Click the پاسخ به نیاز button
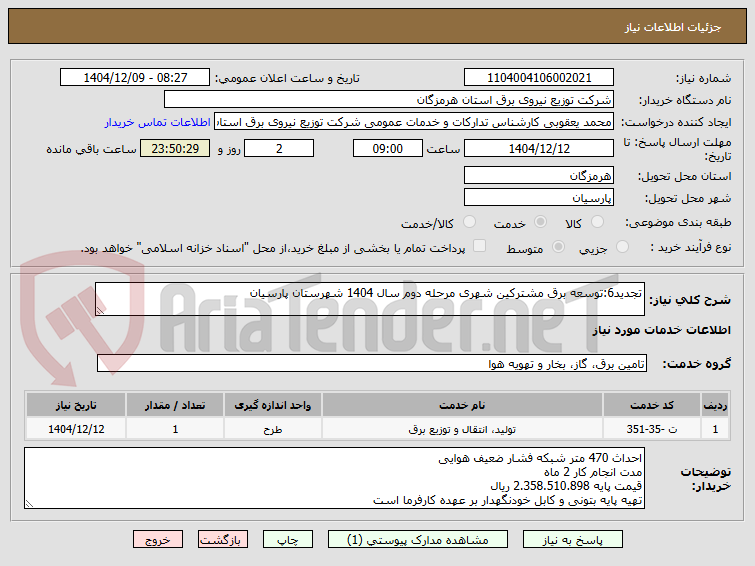755x566 pixels. pyautogui.click(x=573, y=540)
